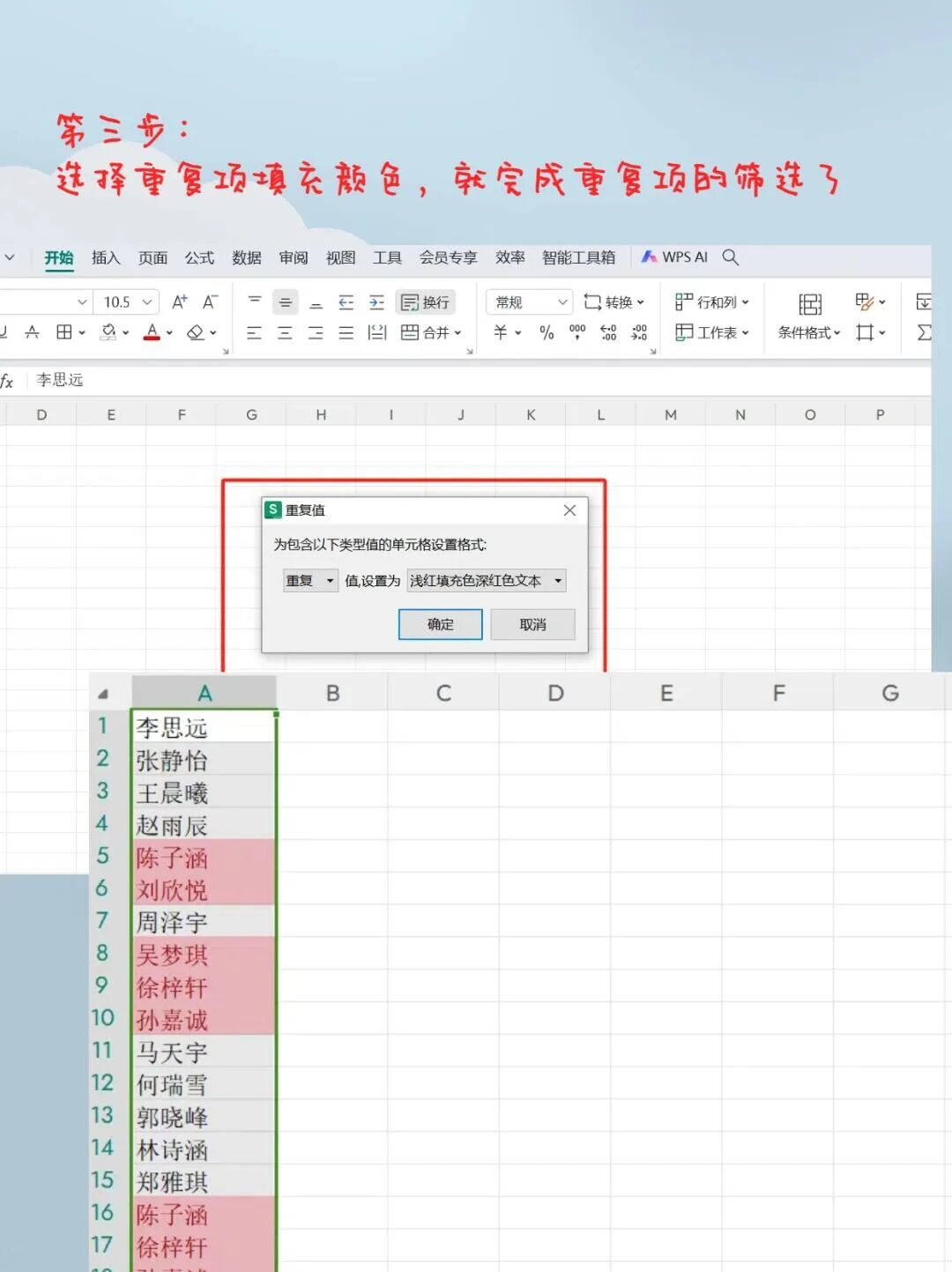Select cell containing 周泽宇

point(205,923)
